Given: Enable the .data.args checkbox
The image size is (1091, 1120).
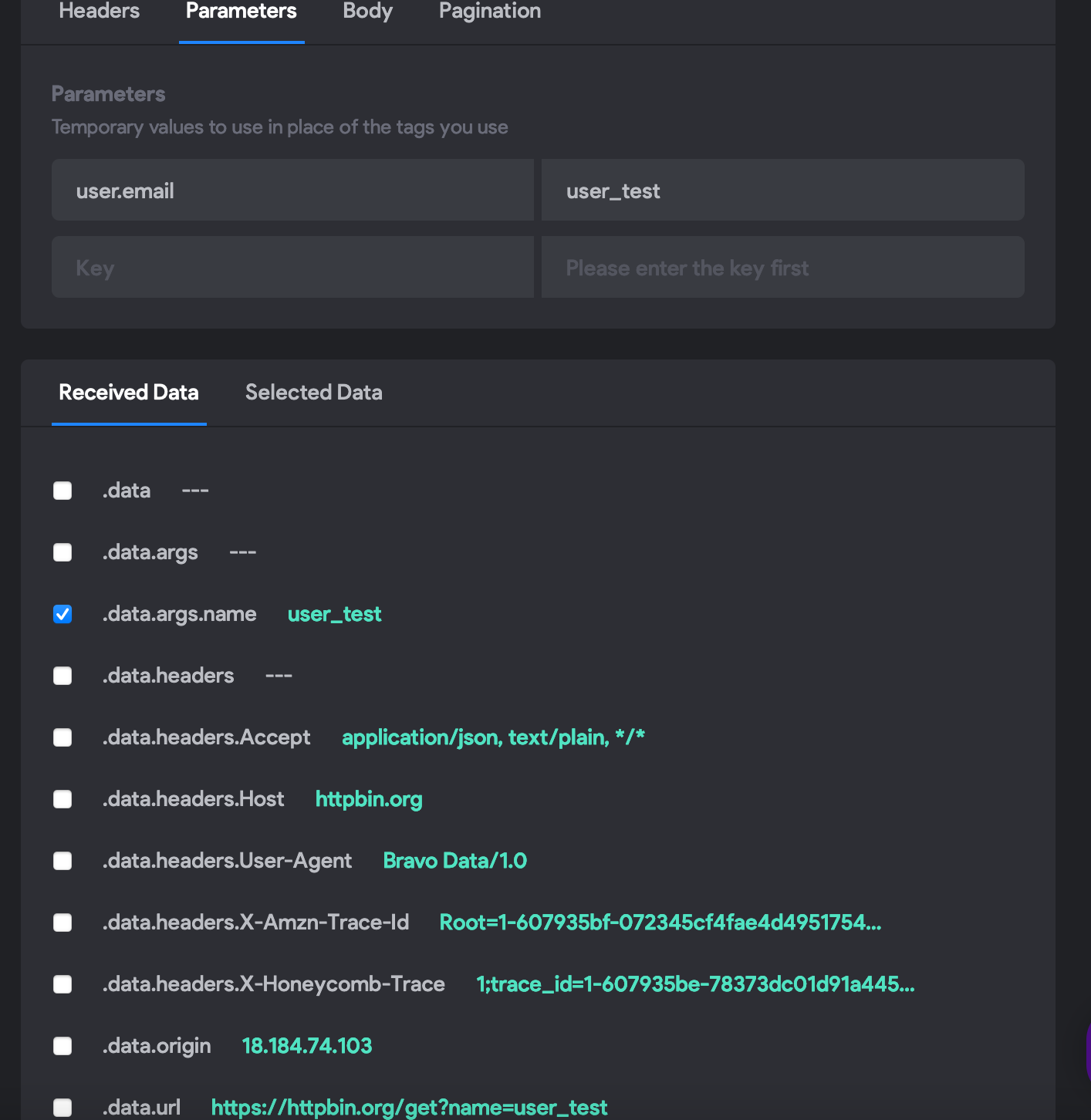Looking at the screenshot, I should coord(62,553).
